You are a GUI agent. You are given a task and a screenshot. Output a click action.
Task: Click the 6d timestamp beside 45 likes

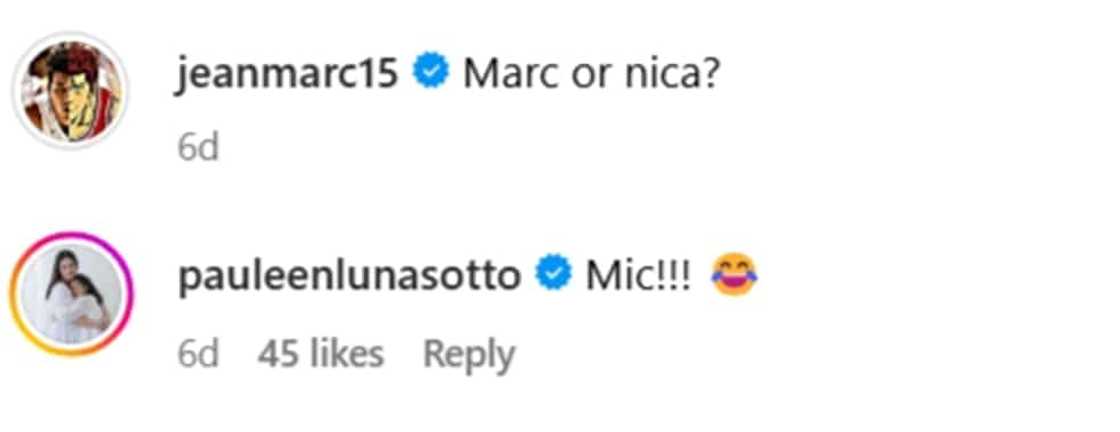coord(198,353)
